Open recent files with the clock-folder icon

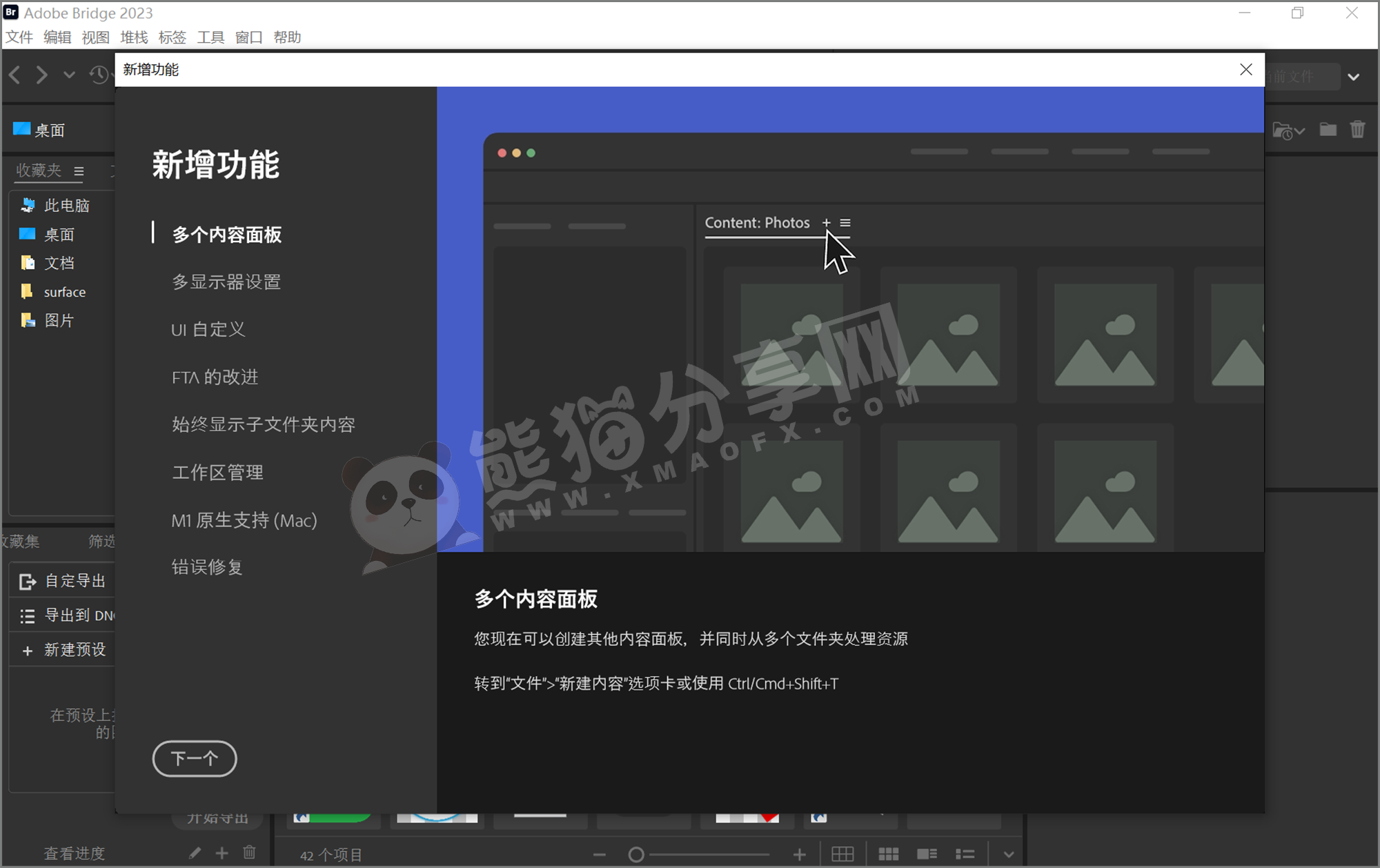(x=1282, y=130)
